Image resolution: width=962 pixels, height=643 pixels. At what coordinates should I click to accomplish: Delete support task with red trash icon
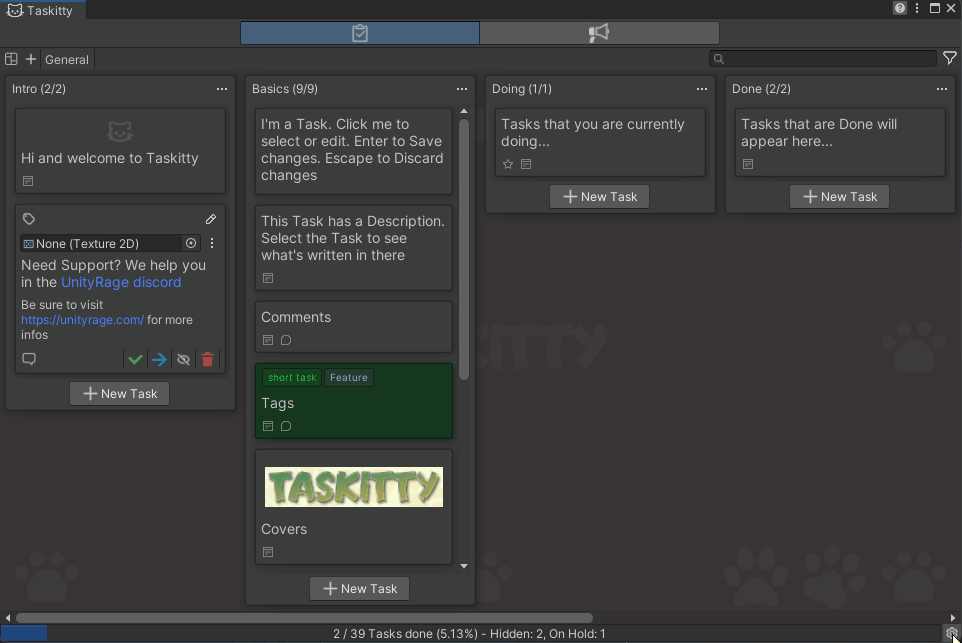pos(207,360)
